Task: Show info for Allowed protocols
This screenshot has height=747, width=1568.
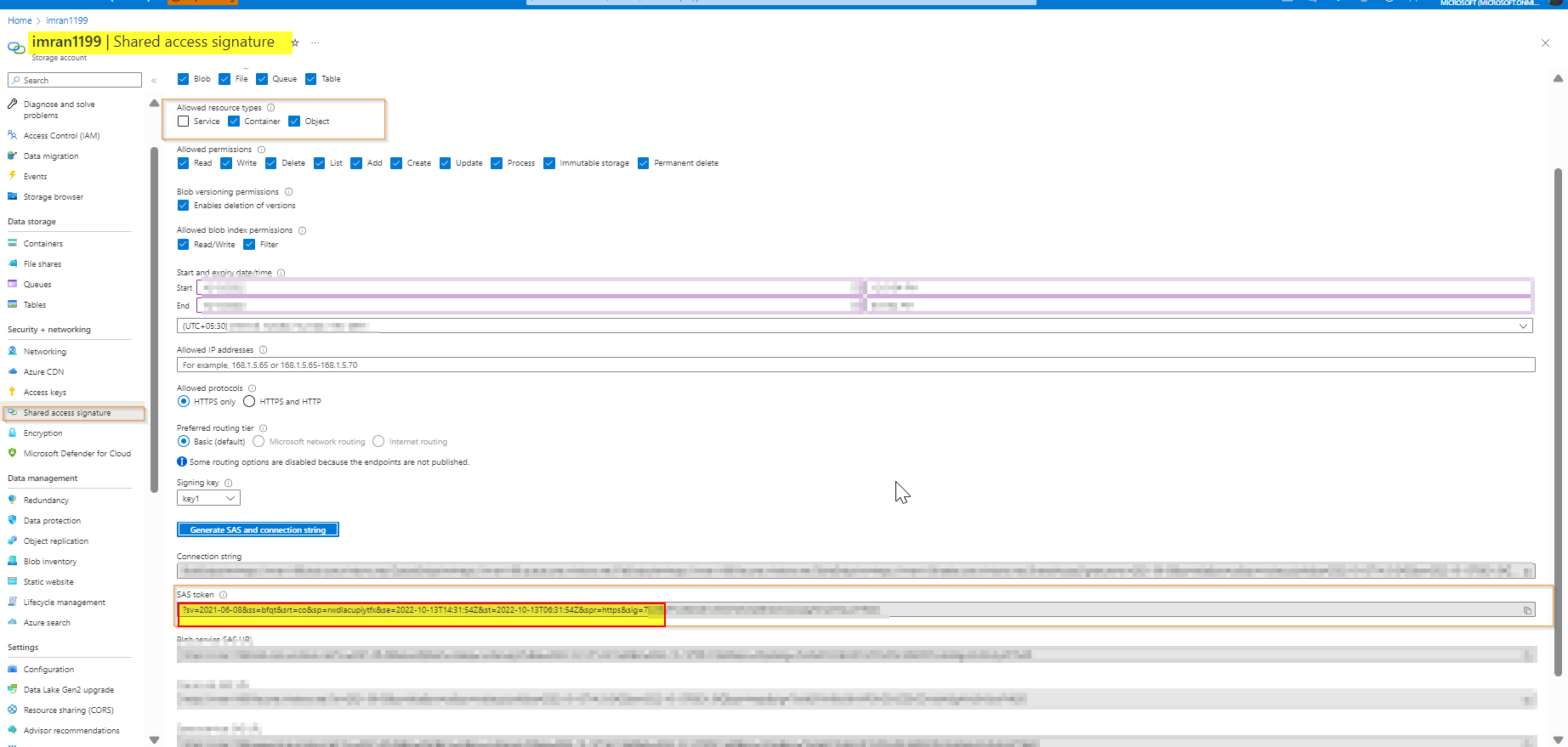Action: click(x=252, y=388)
